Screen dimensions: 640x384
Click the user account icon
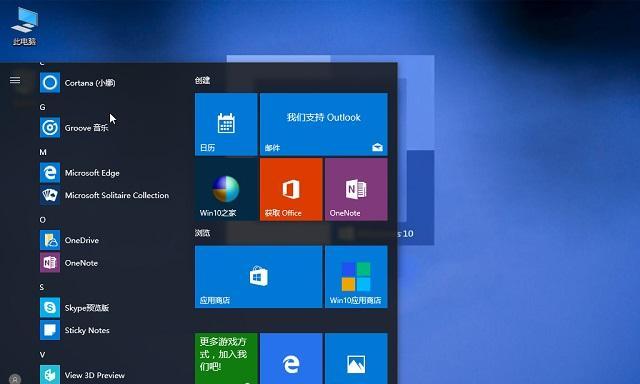[x=15, y=379]
